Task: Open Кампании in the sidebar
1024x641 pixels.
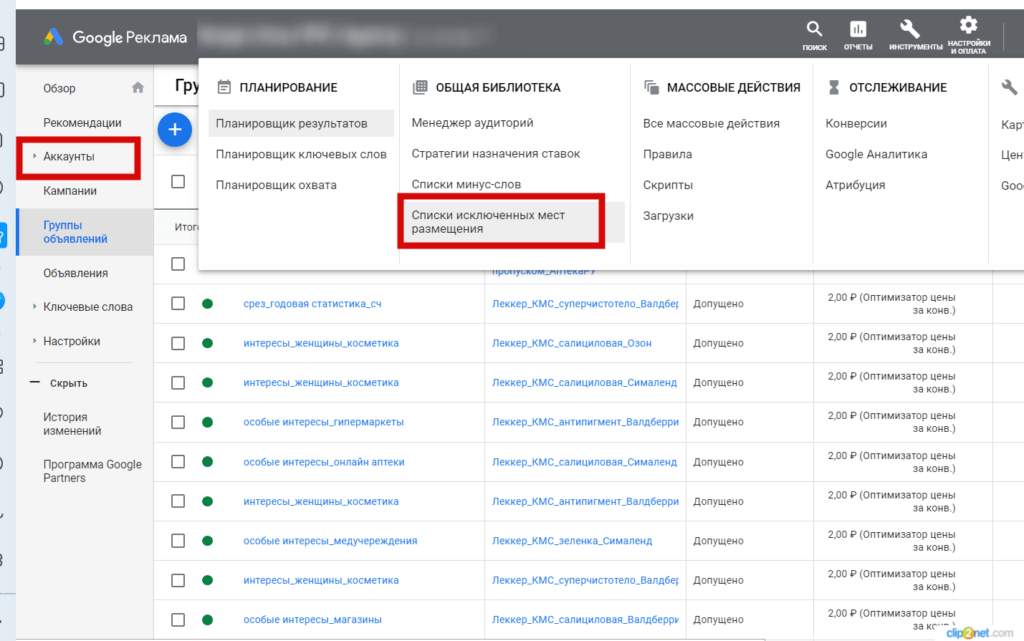Action: coord(70,191)
